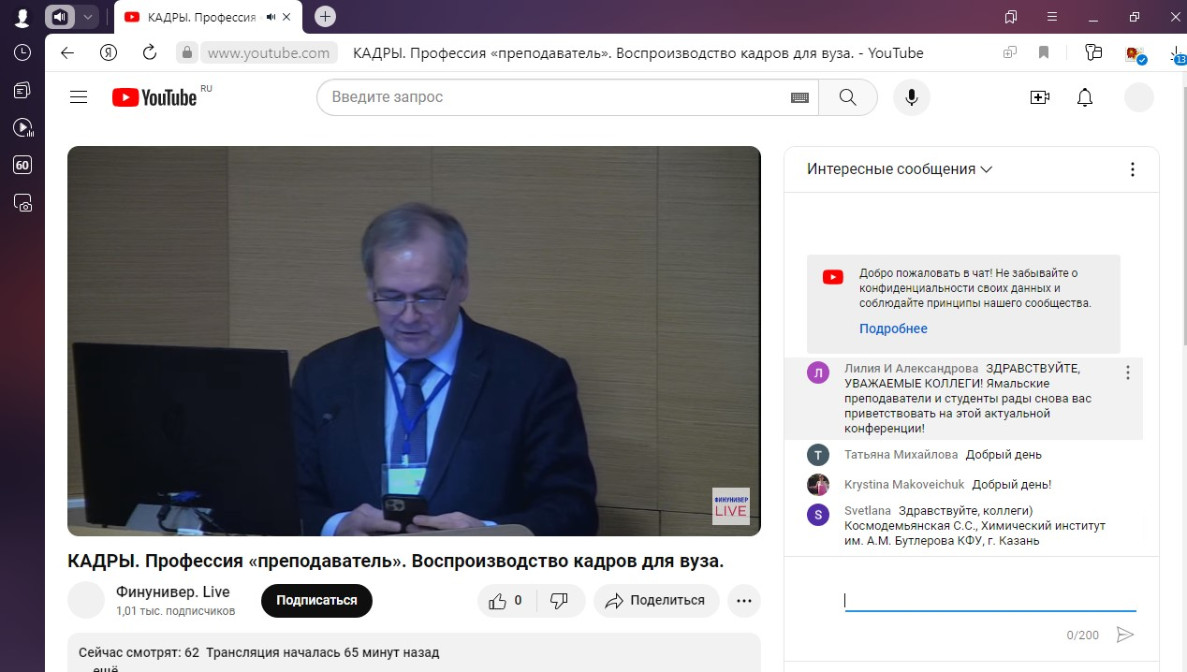The image size is (1187, 672).
Task: Open a new browser tab
Action: coord(325,17)
